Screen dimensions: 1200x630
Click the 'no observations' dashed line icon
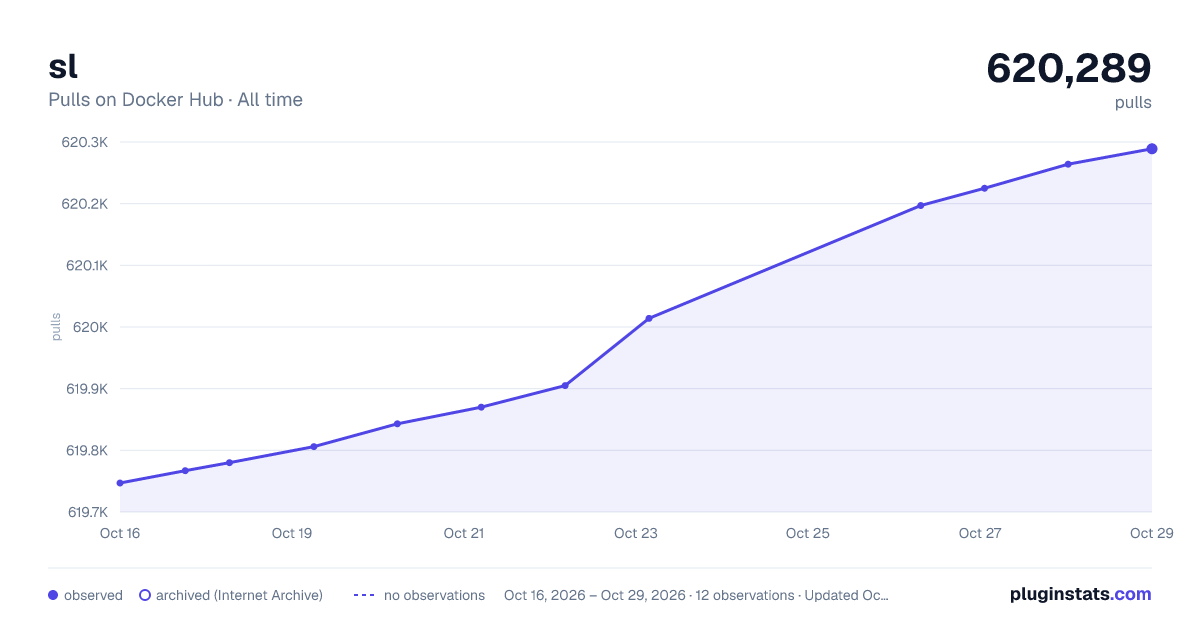click(364, 595)
